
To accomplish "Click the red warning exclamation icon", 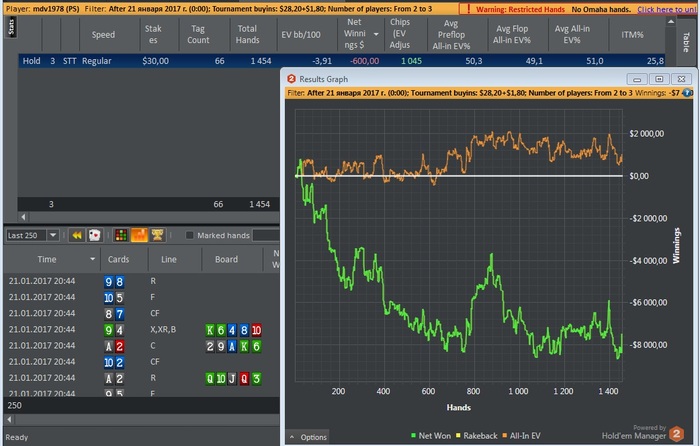I will [468, 9].
